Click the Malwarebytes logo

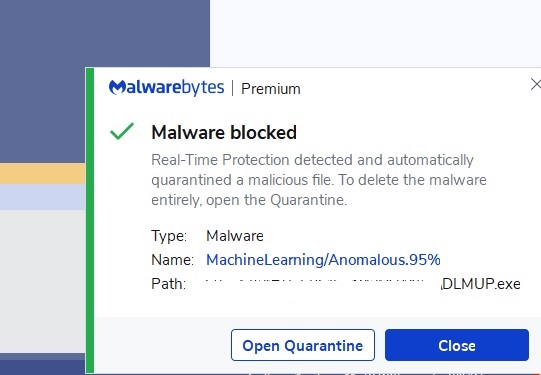(166, 87)
